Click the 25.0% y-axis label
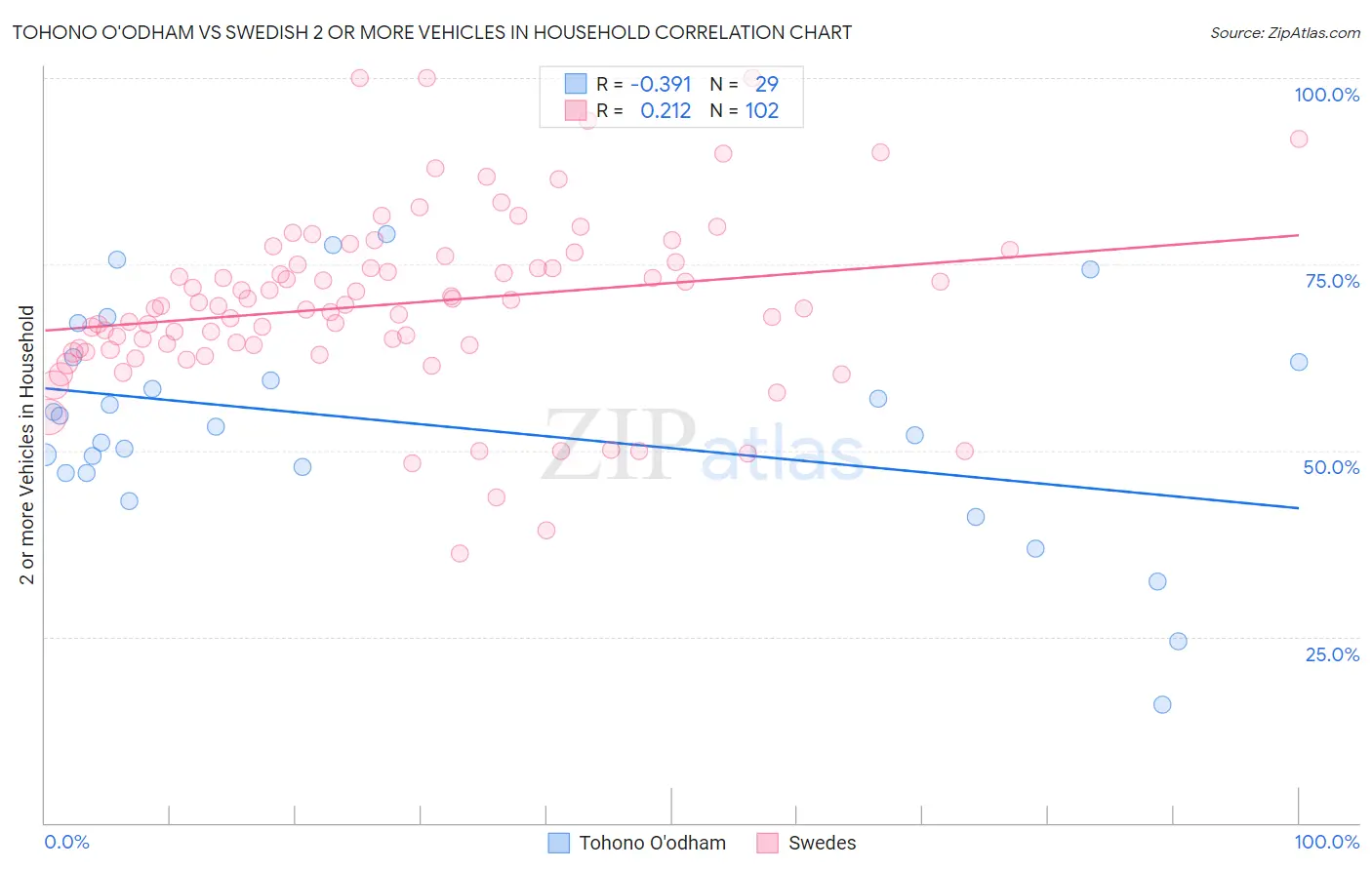 point(1332,654)
